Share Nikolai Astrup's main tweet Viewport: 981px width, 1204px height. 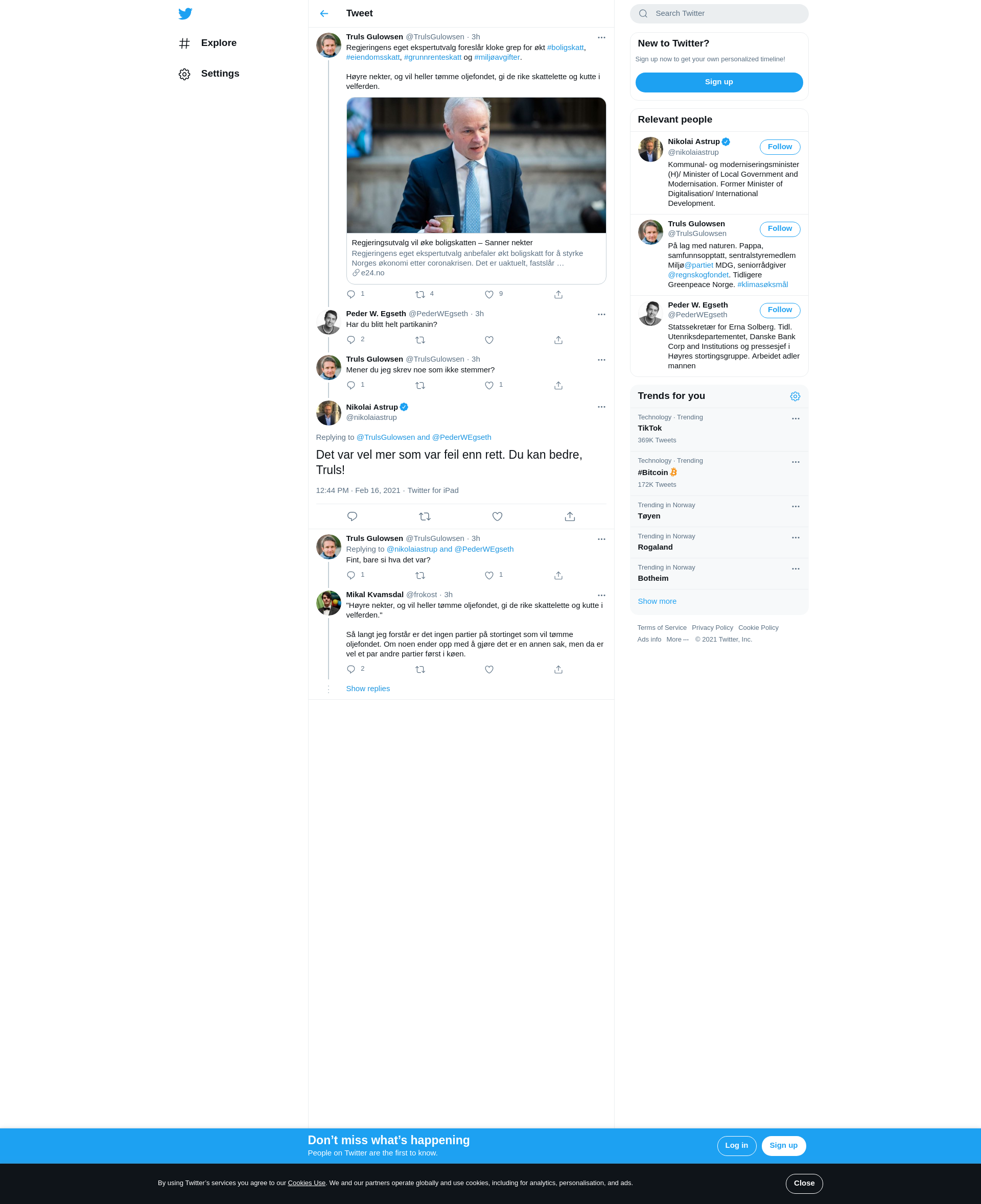click(x=570, y=516)
